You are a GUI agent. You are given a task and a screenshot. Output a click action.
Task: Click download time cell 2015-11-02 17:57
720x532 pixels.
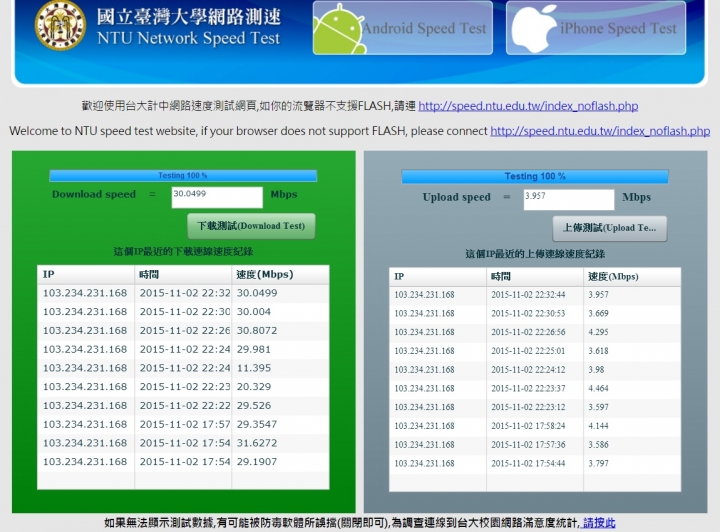(183, 425)
